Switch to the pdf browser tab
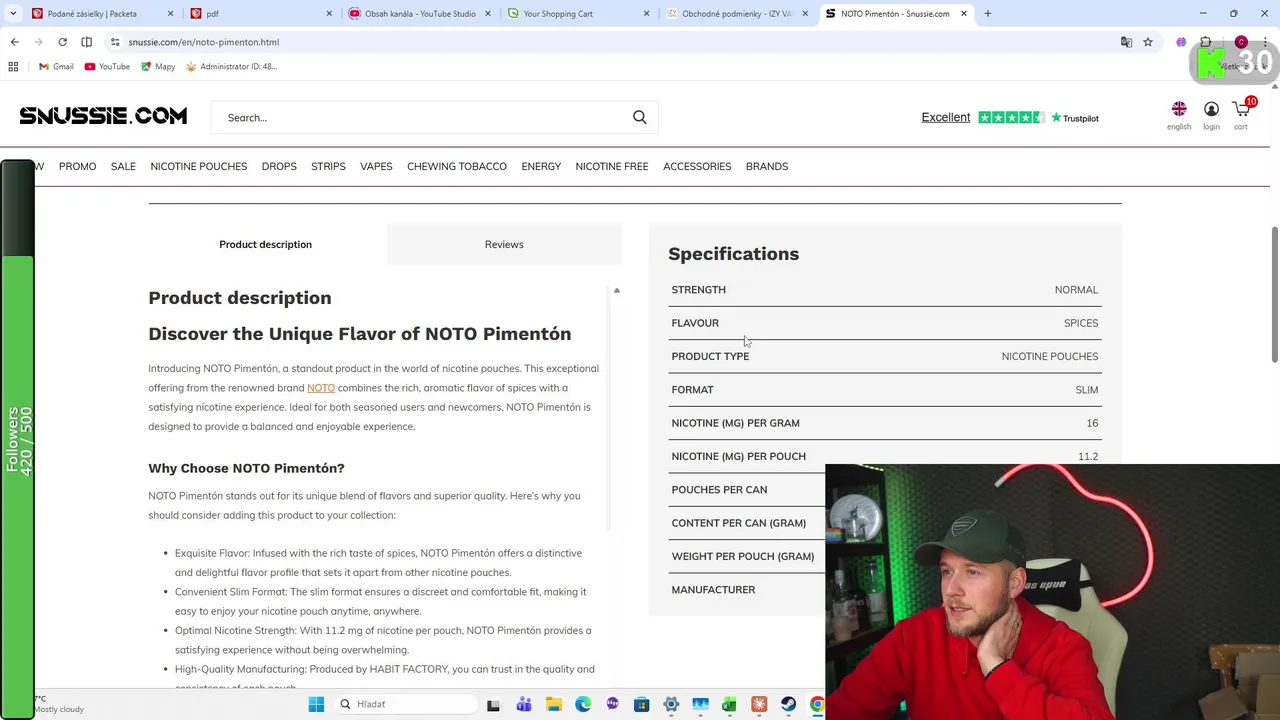This screenshot has height=720, width=1280. 260,14
